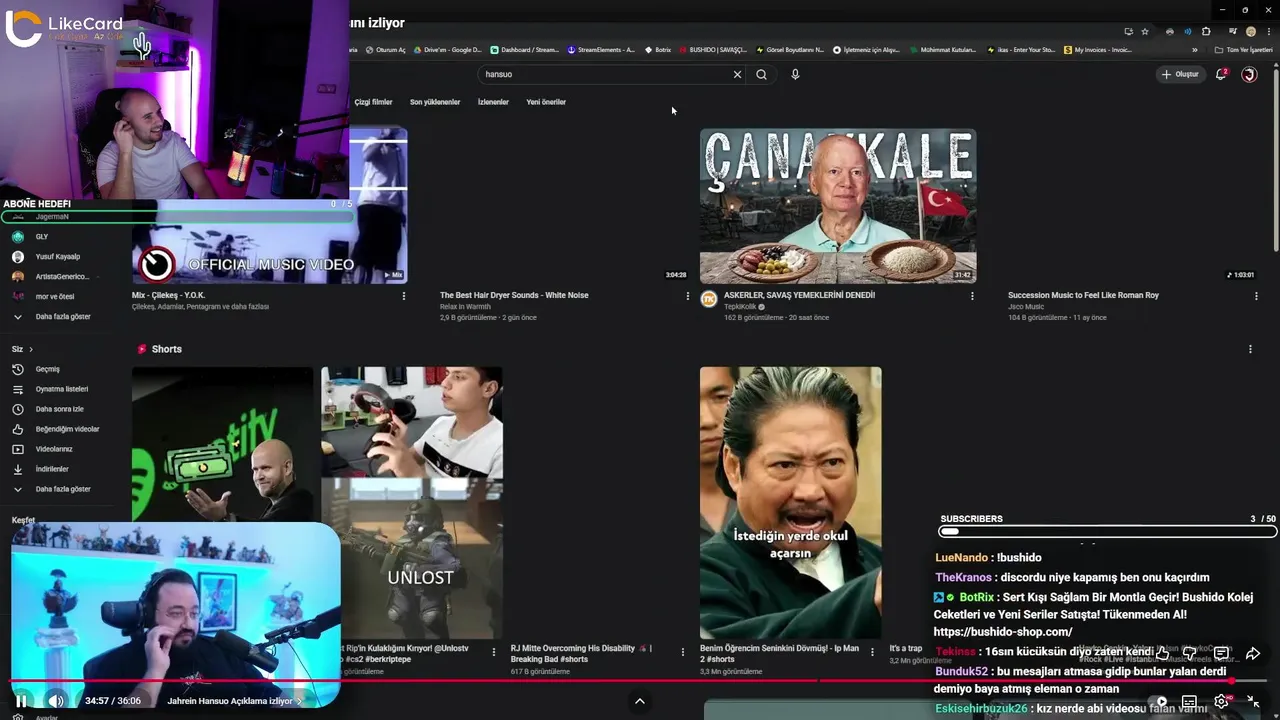The image size is (1280, 720).
Task: Open the notifications bell
Action: coord(1221,74)
